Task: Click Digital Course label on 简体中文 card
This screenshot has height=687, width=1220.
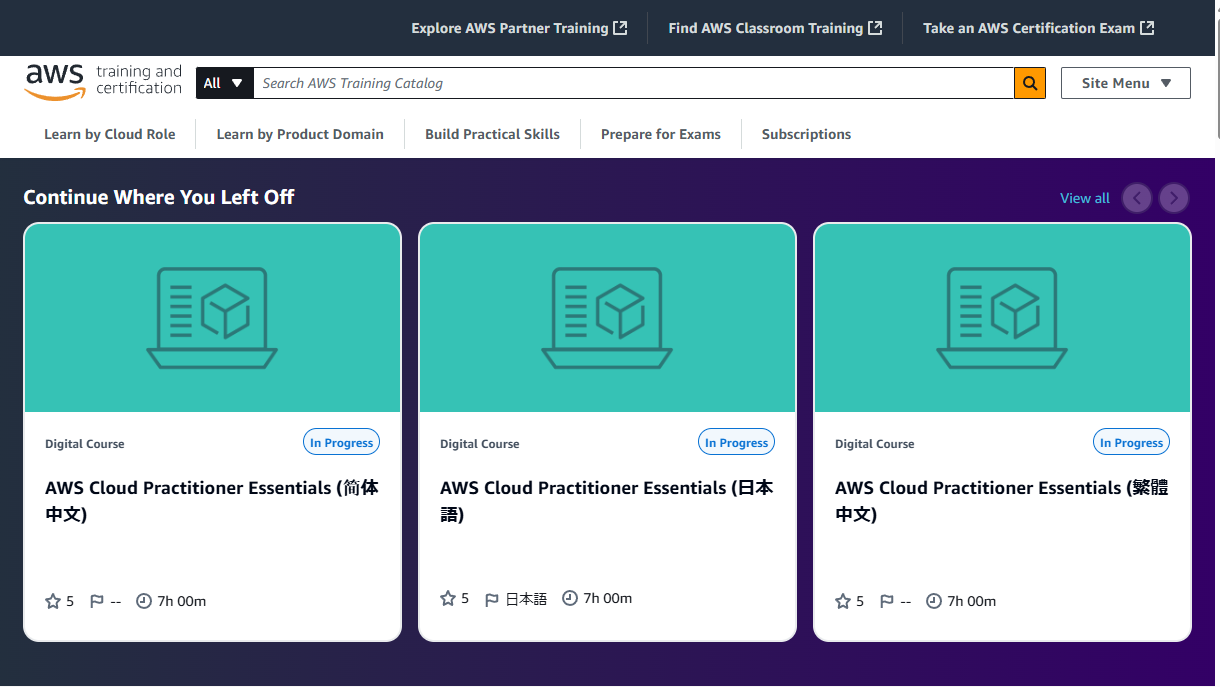Action: coord(85,444)
